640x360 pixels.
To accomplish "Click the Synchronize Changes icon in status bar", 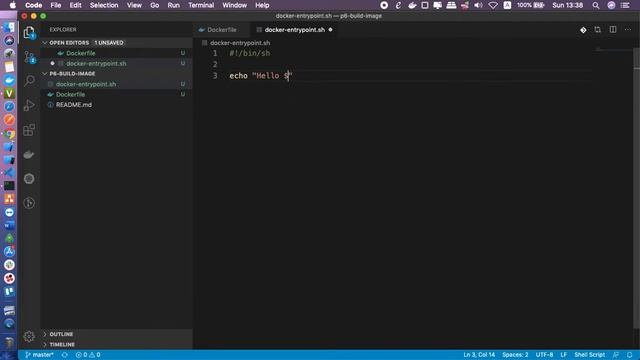I will [x=64, y=355].
